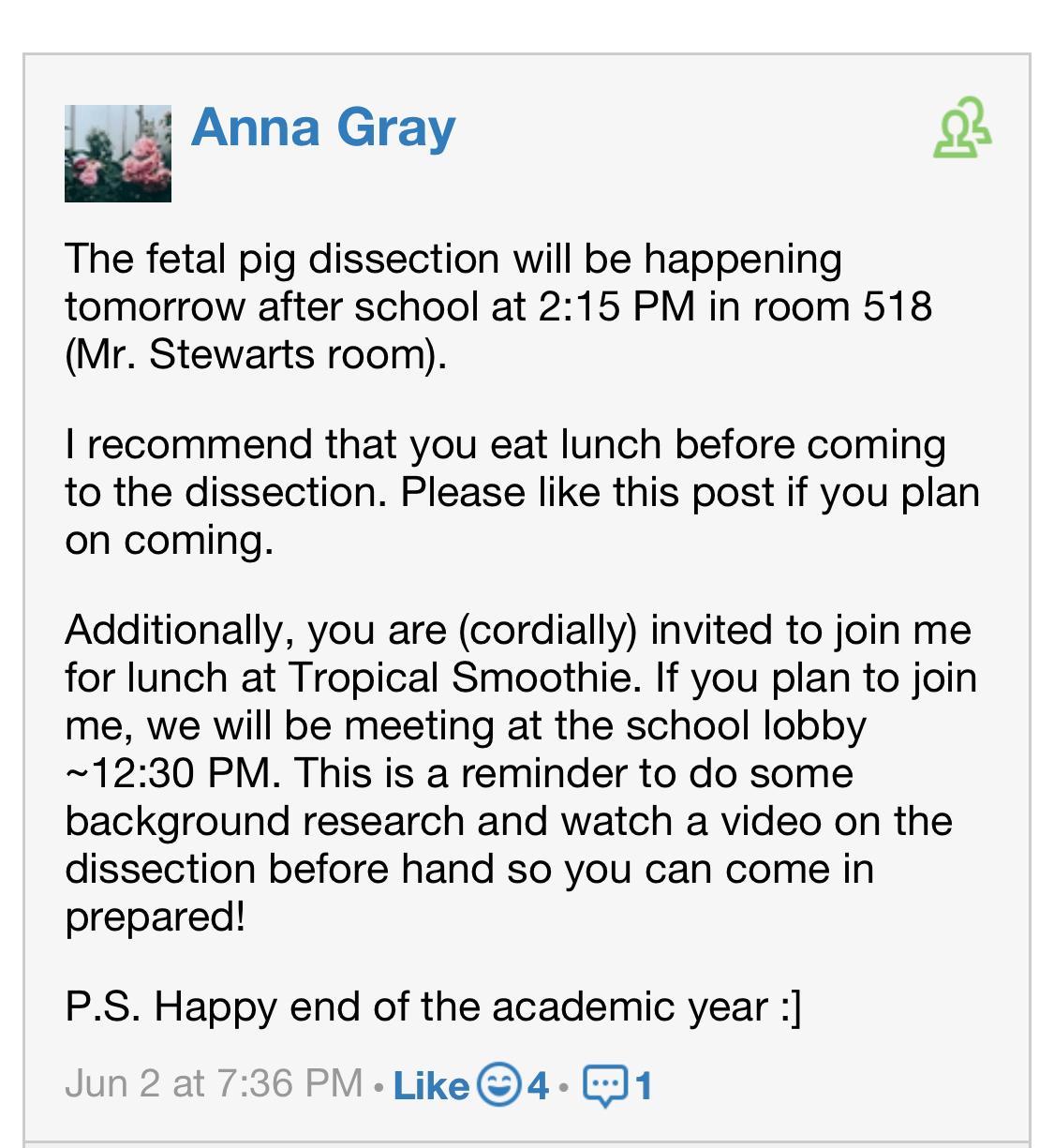Open Anna Gray's profile name link
Screen dimensions: 1054x1148
click(x=323, y=127)
